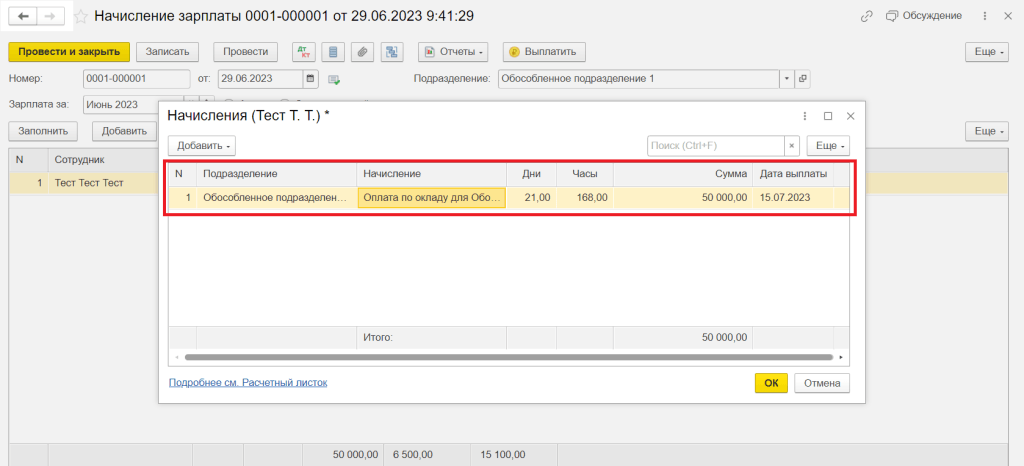
Task: Open the Еще menu in dialog
Action: pos(828,146)
